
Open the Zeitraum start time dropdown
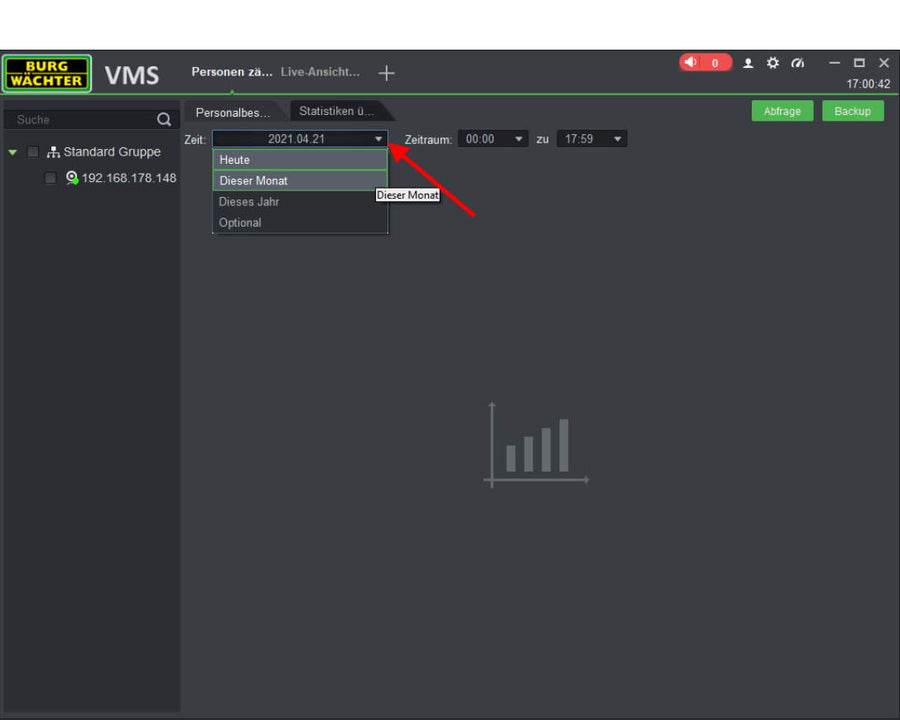click(x=493, y=139)
